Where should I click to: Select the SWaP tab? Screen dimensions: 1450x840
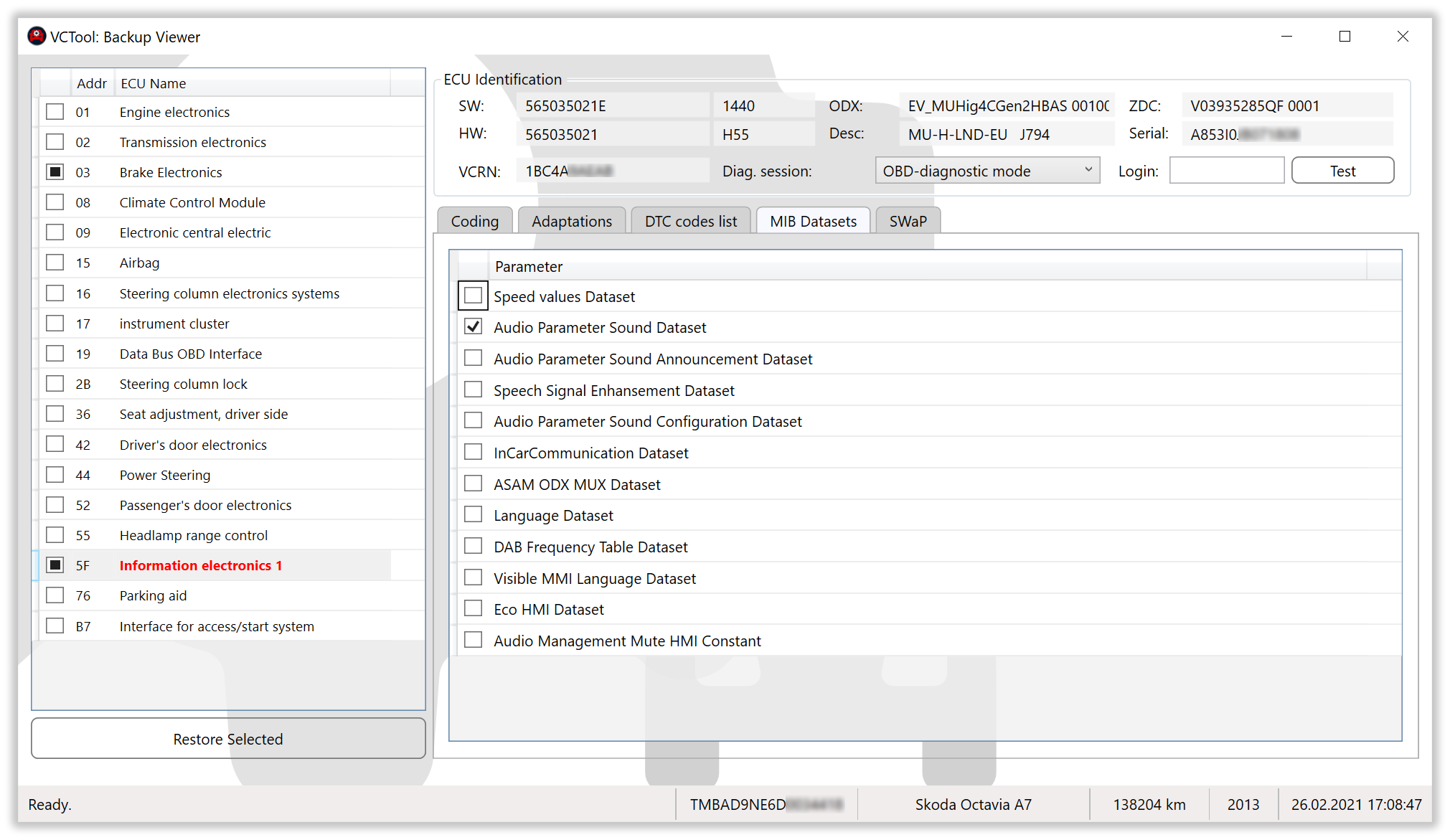pyautogui.click(x=908, y=221)
